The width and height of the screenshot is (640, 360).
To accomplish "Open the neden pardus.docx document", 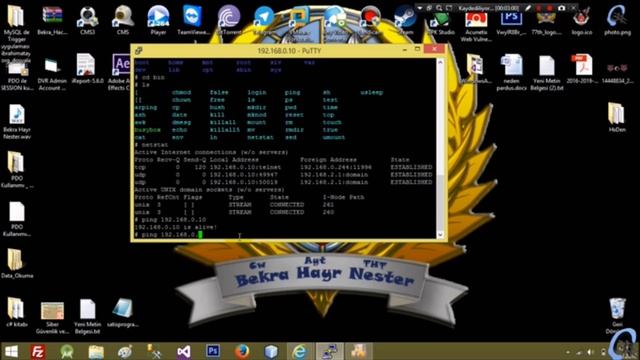I will (511, 72).
